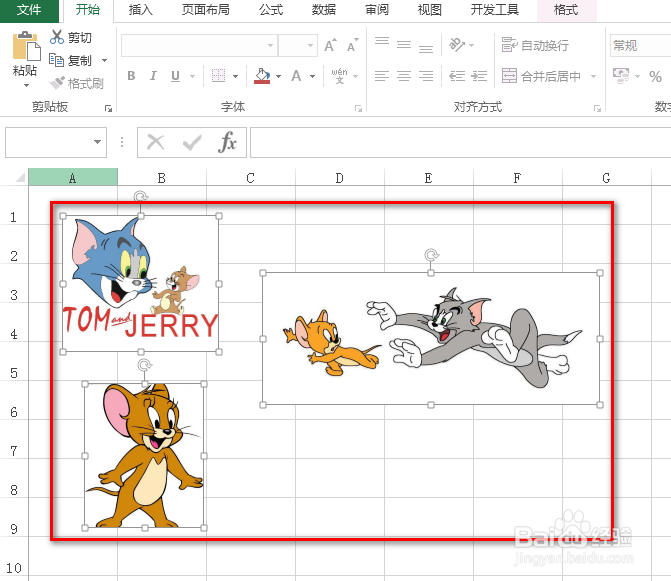Select column A header

tap(73, 177)
